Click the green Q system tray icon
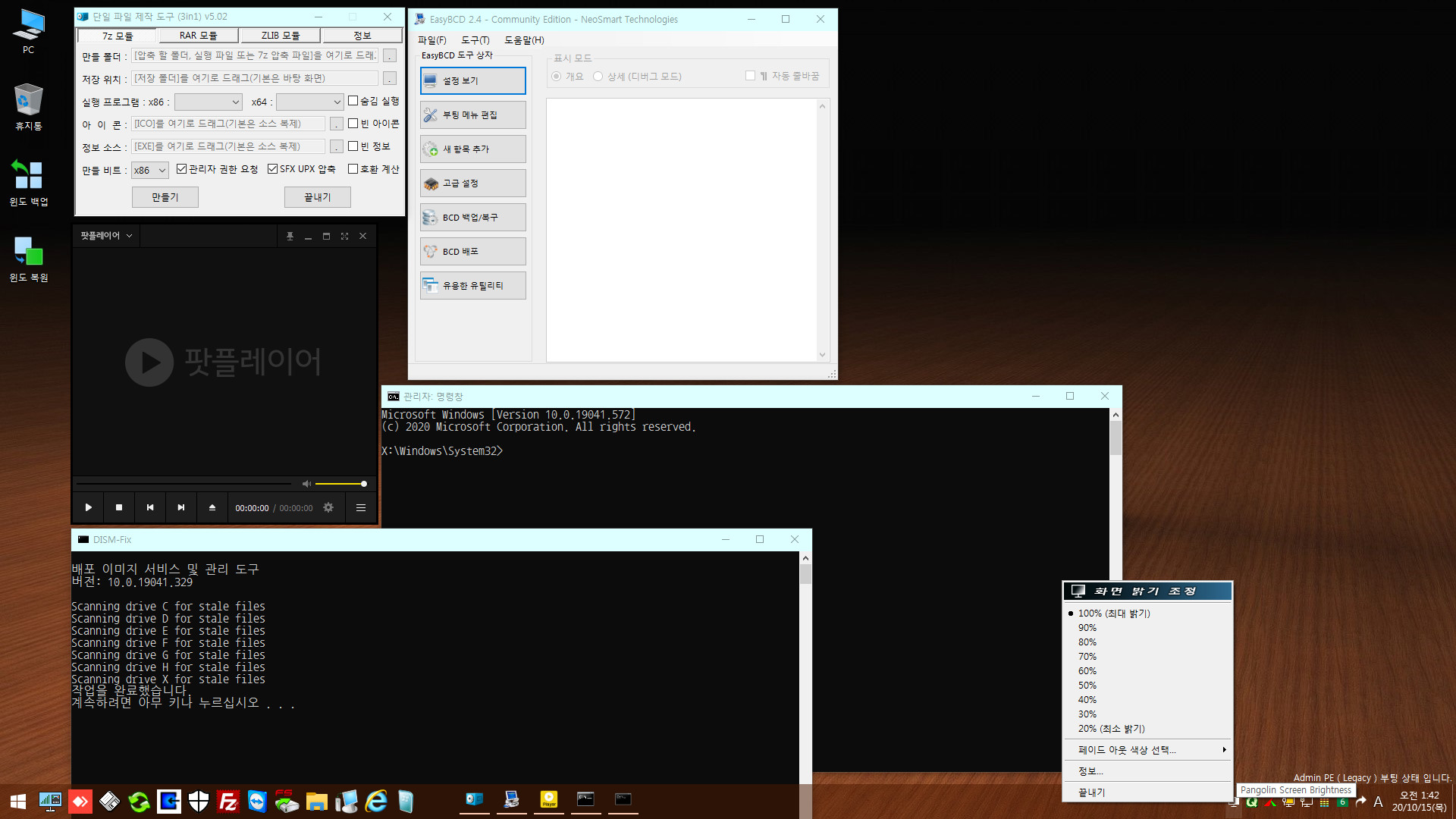Image resolution: width=1456 pixels, height=819 pixels. click(x=1252, y=802)
